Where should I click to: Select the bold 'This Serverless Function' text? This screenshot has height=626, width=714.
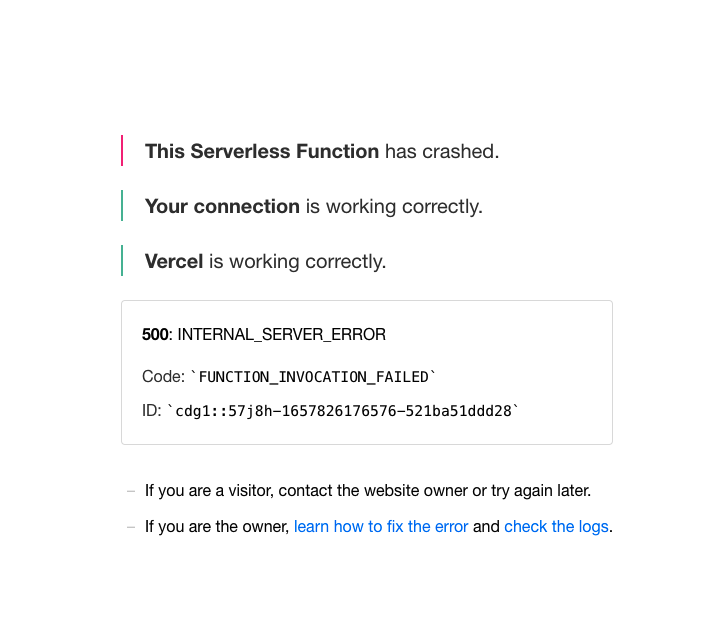tap(262, 151)
